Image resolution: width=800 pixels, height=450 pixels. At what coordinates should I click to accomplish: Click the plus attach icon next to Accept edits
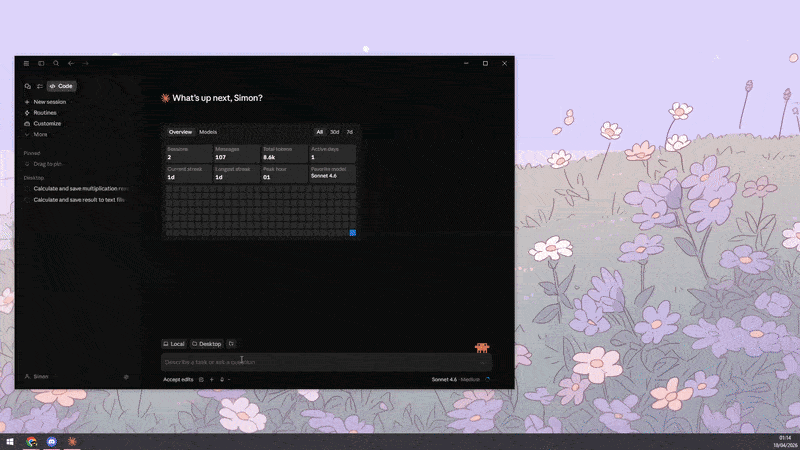point(212,380)
